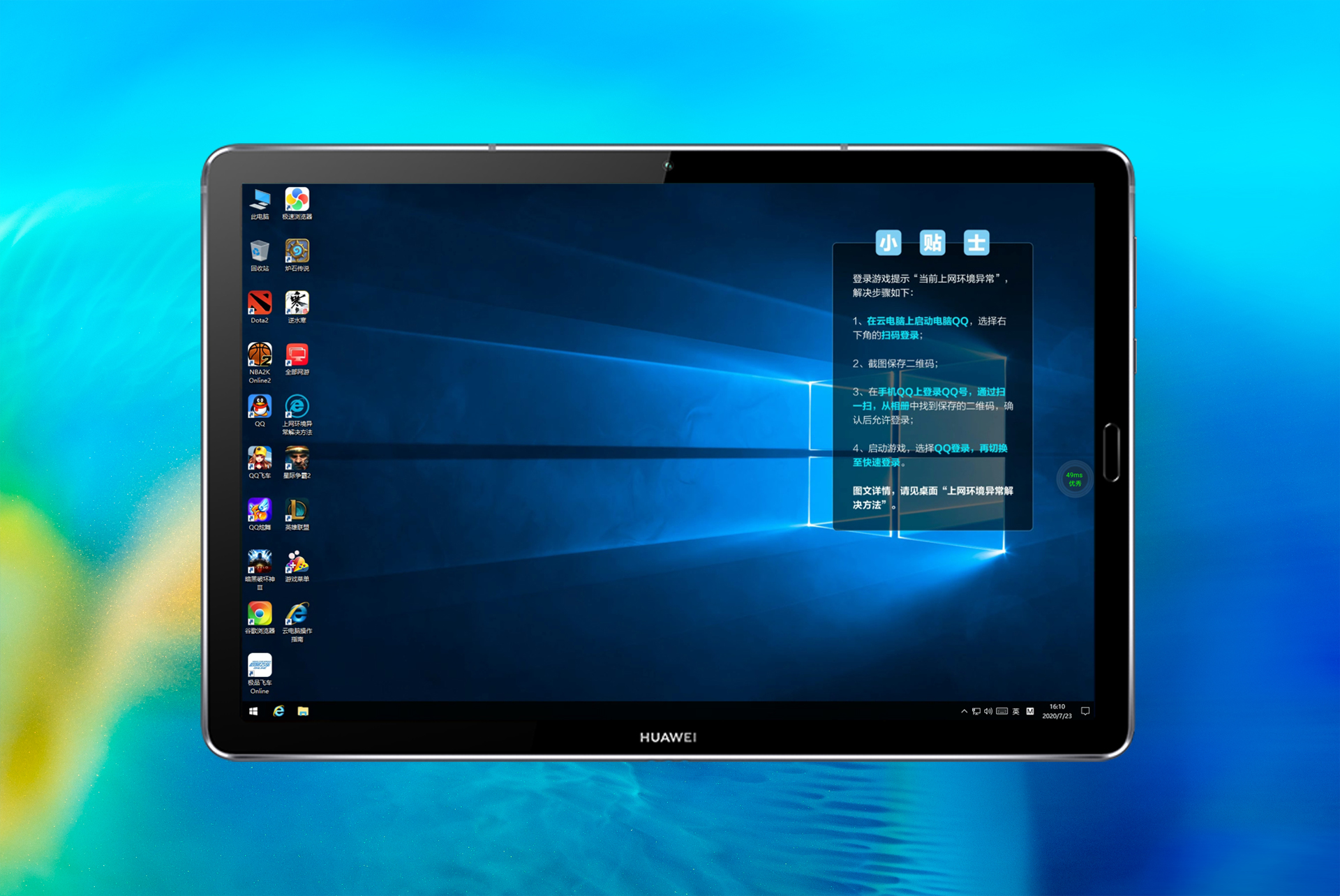The height and width of the screenshot is (896, 1340).
Task: Open Internet Explorer from the taskbar
Action: pyautogui.click(x=278, y=711)
